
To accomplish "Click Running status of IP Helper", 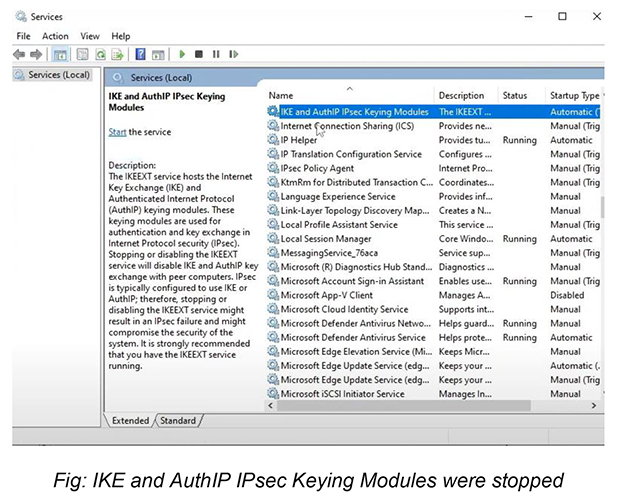I will coord(519,140).
